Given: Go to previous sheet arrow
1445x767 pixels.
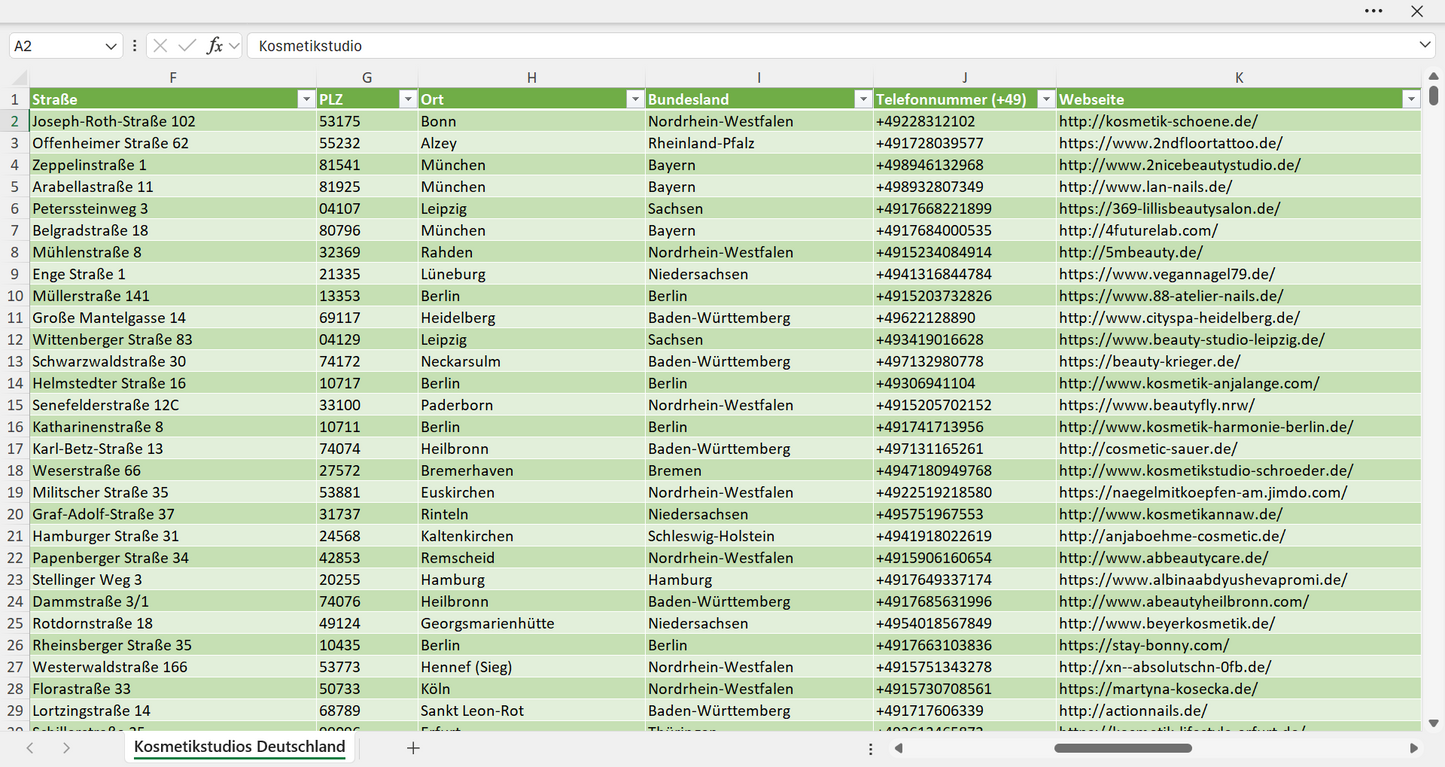Looking at the screenshot, I should point(30,748).
